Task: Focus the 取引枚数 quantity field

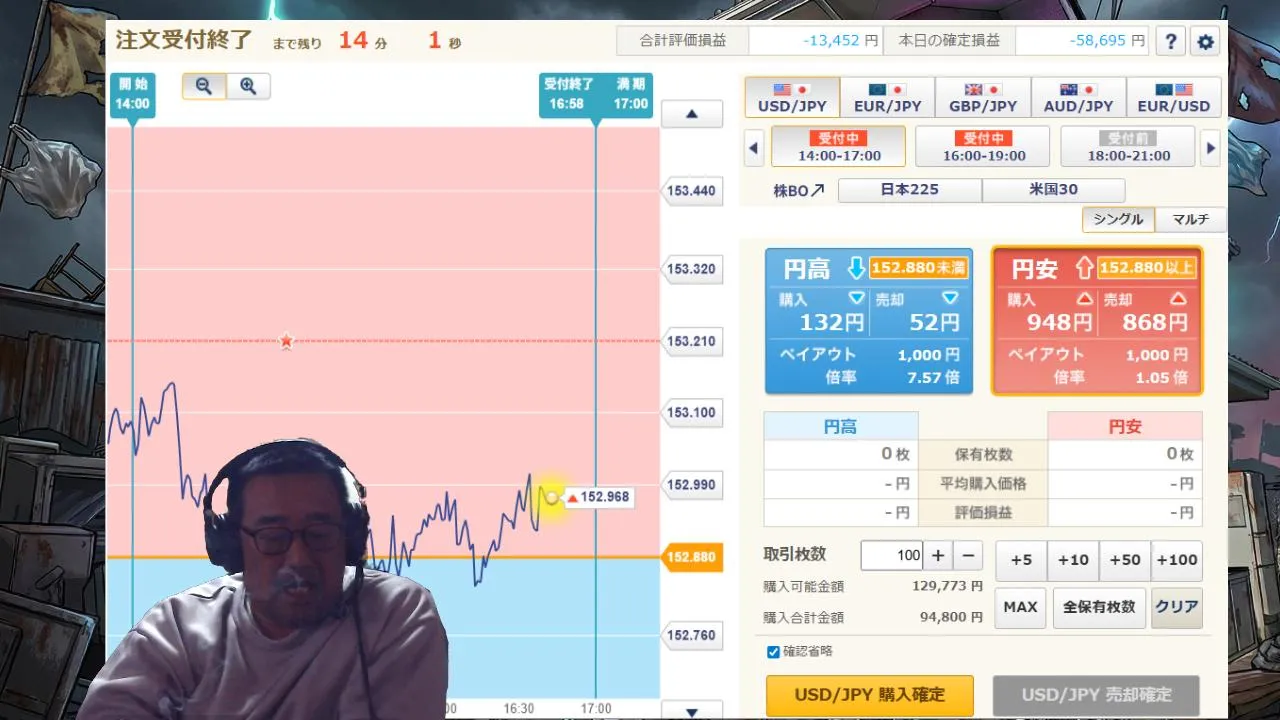Action: click(x=891, y=555)
